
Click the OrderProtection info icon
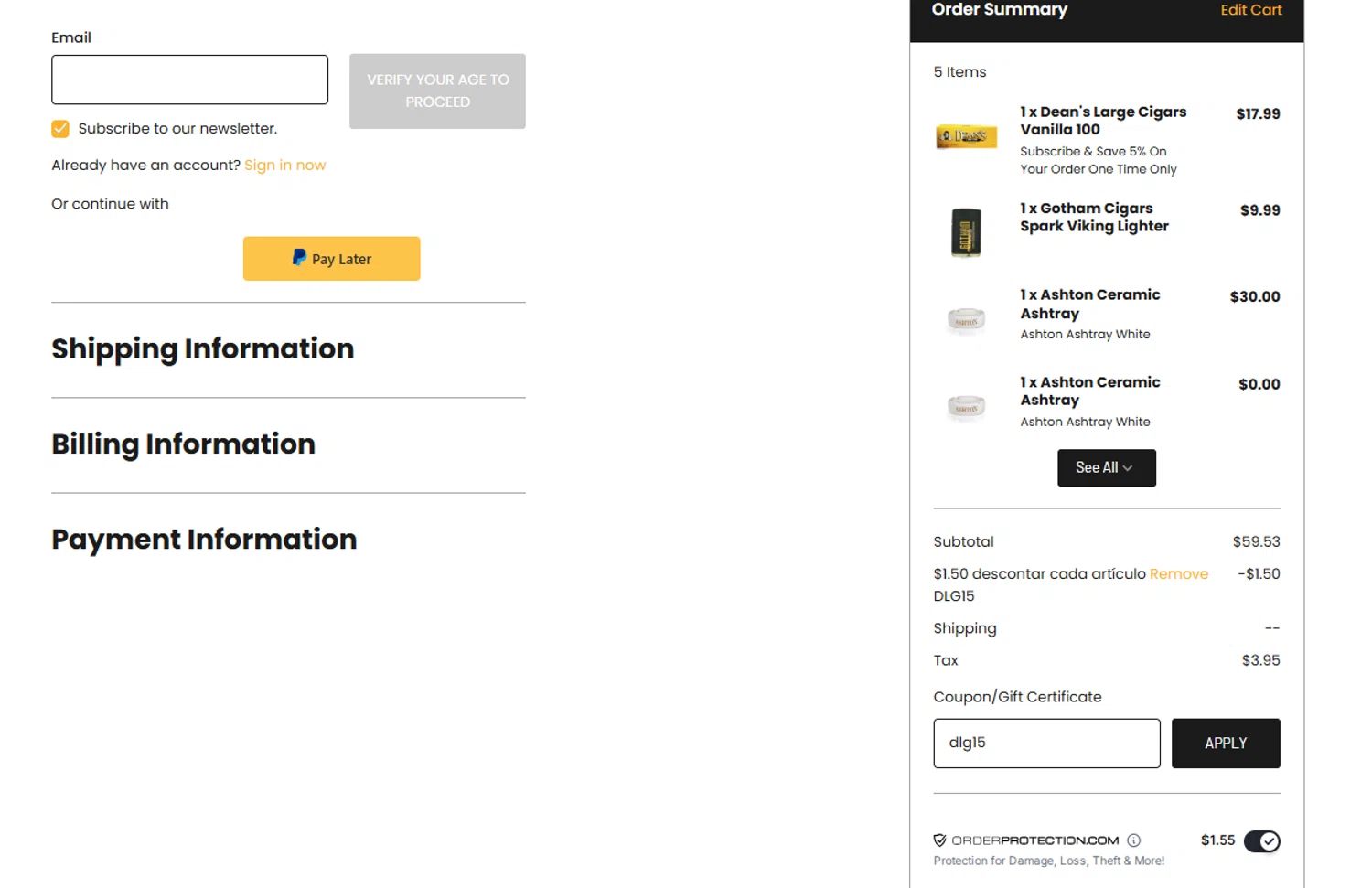click(x=1134, y=840)
